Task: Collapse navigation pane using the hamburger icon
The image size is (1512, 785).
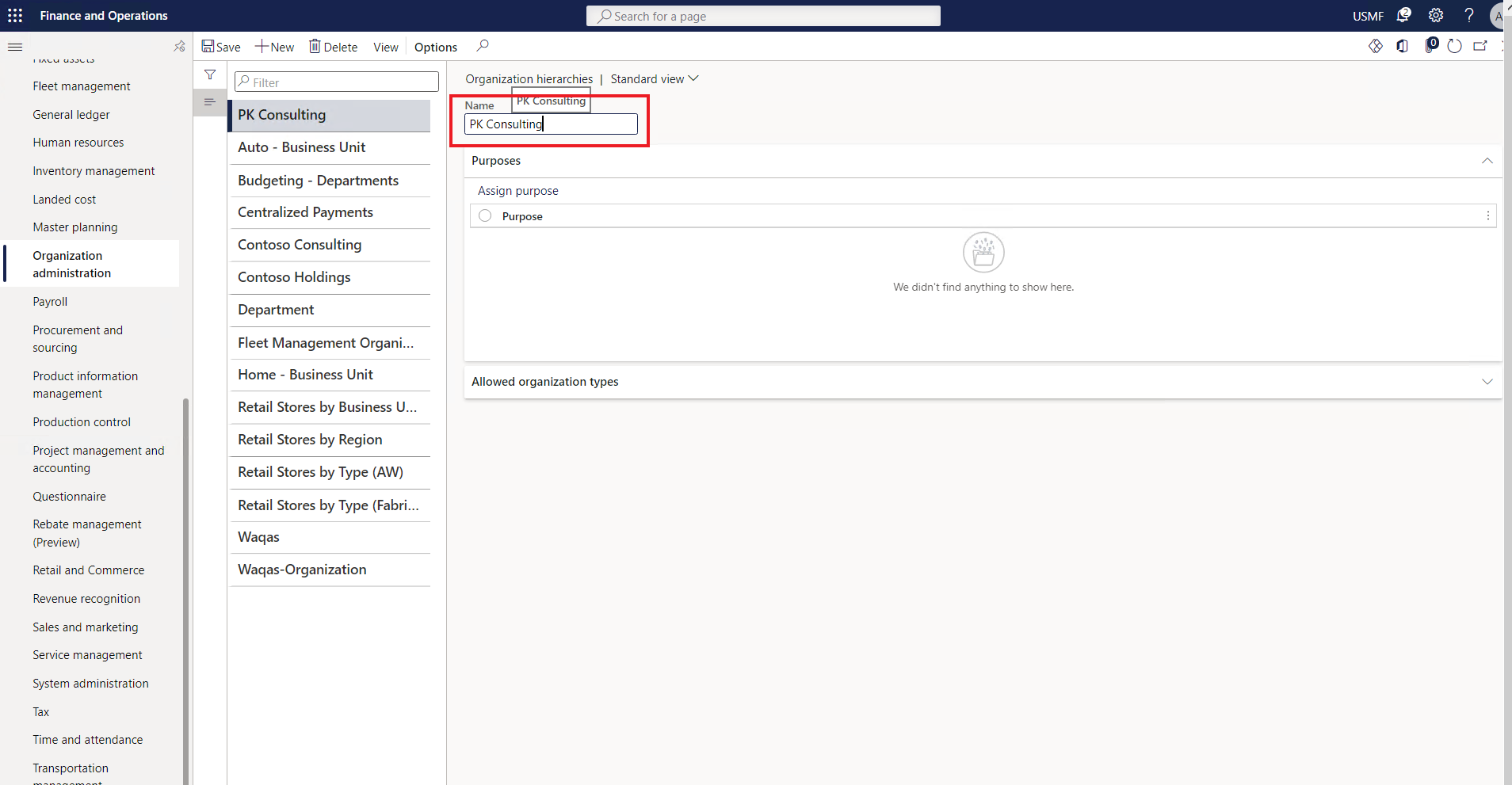Action: pos(15,47)
